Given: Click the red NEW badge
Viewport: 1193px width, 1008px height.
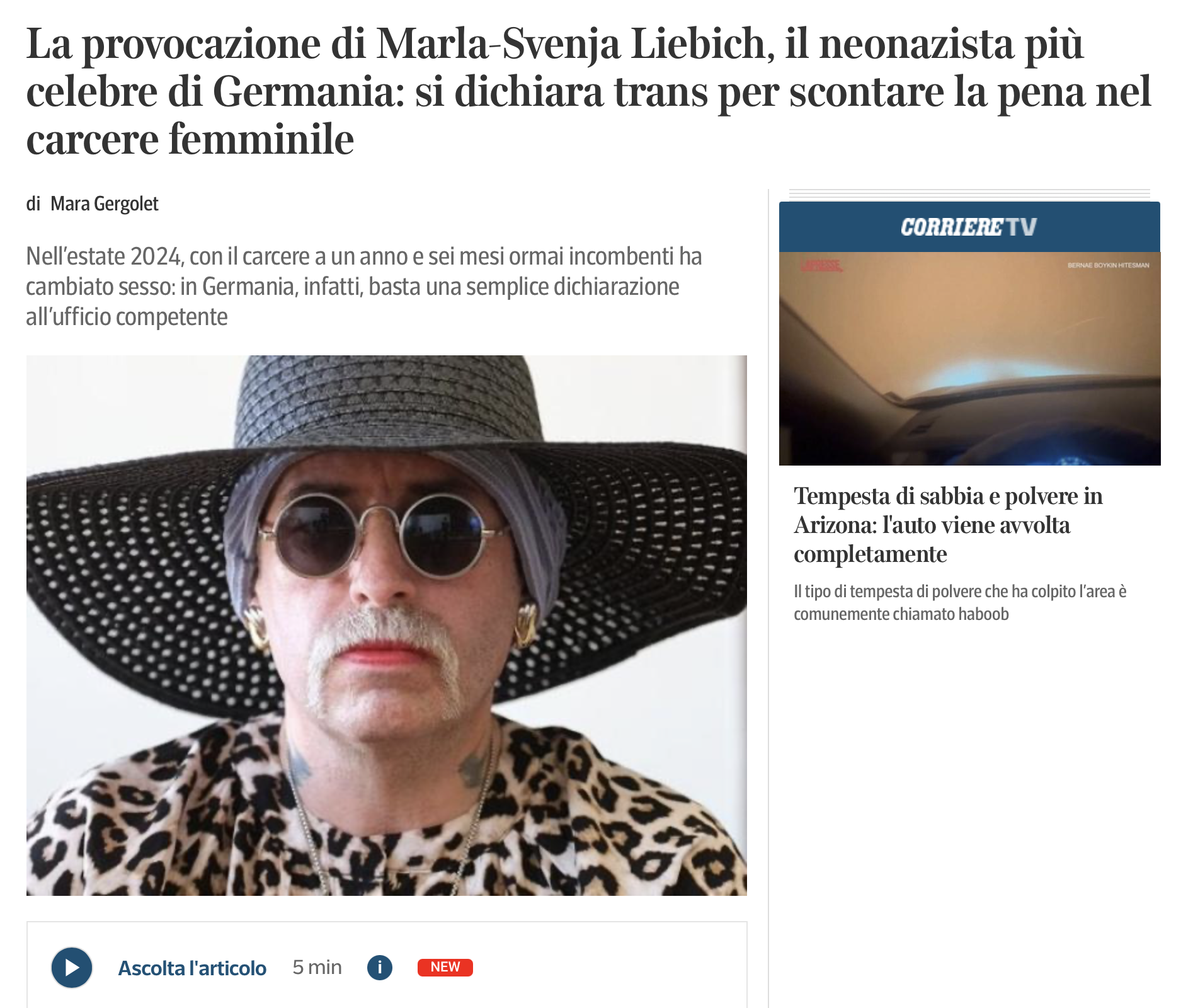Looking at the screenshot, I should [x=445, y=967].
